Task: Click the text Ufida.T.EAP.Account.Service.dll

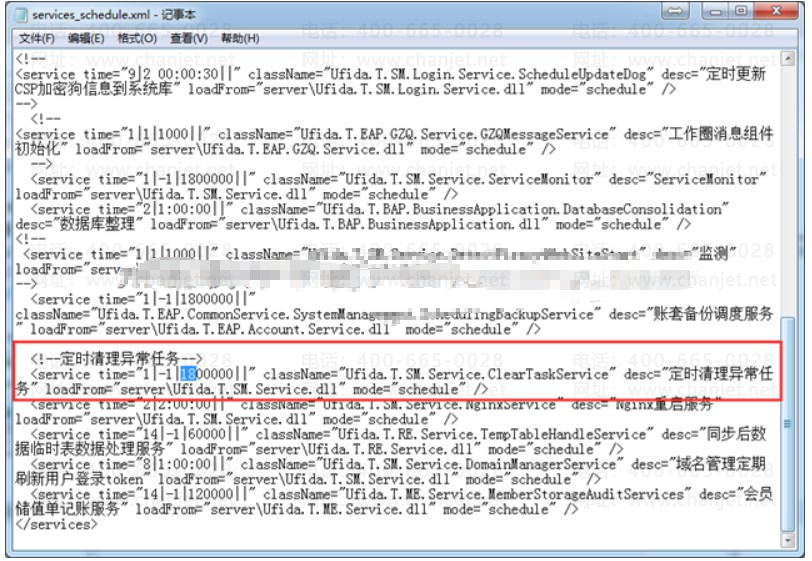Action: pyautogui.click(x=273, y=329)
